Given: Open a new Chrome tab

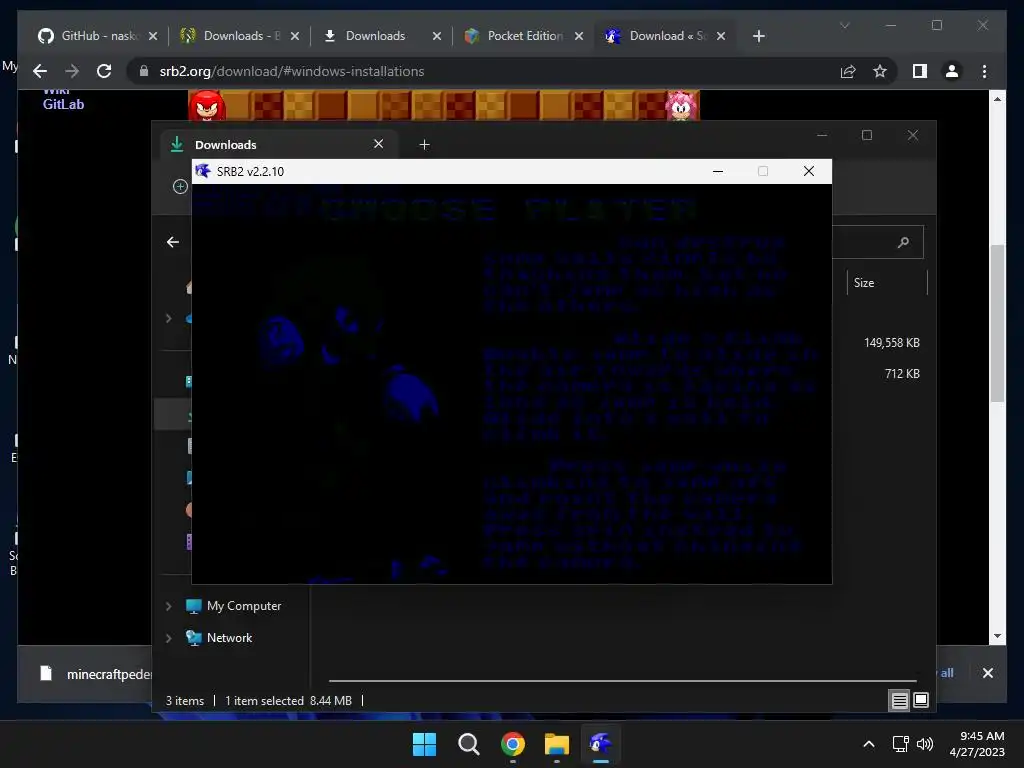Looking at the screenshot, I should pos(758,36).
